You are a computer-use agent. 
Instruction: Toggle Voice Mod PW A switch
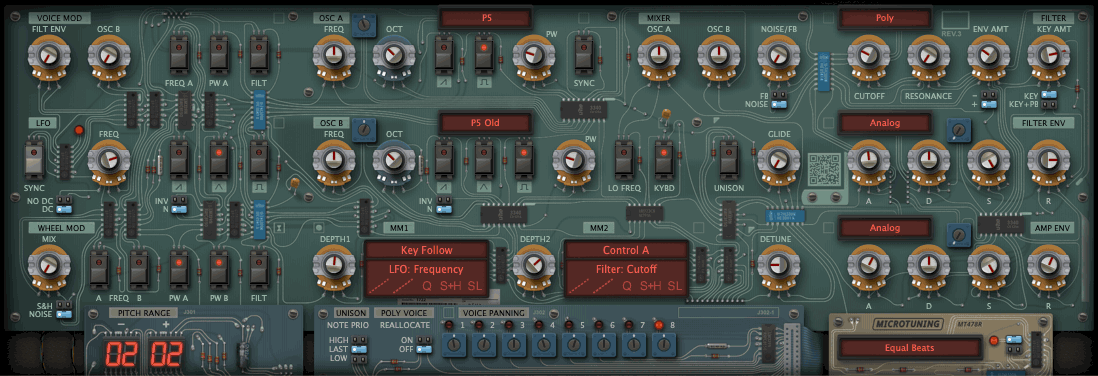[219, 55]
